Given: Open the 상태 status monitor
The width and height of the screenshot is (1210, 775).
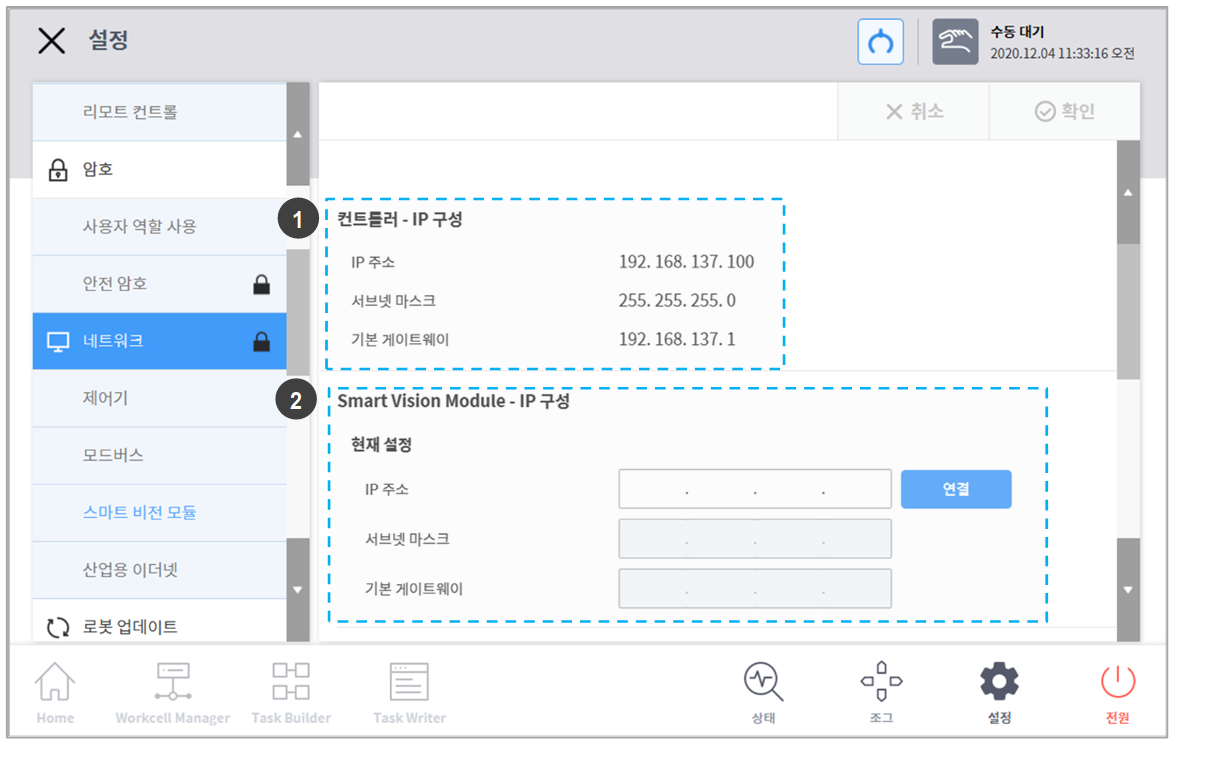Looking at the screenshot, I should [x=763, y=693].
